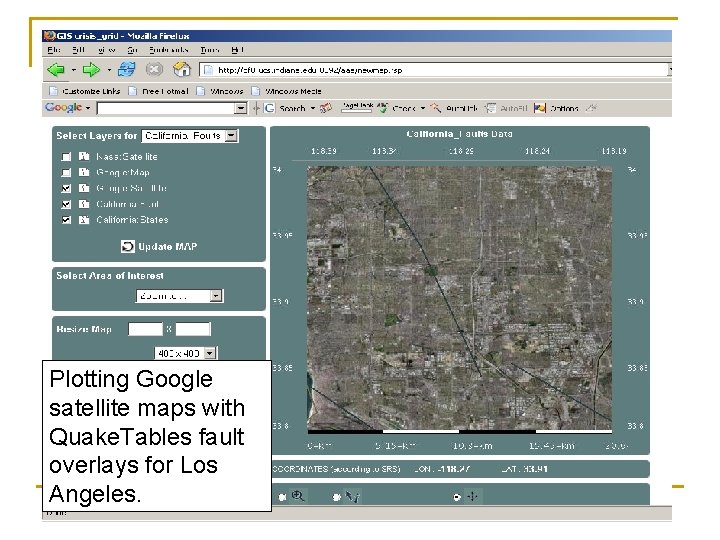Click inside the Google toolbar search field

[165, 108]
